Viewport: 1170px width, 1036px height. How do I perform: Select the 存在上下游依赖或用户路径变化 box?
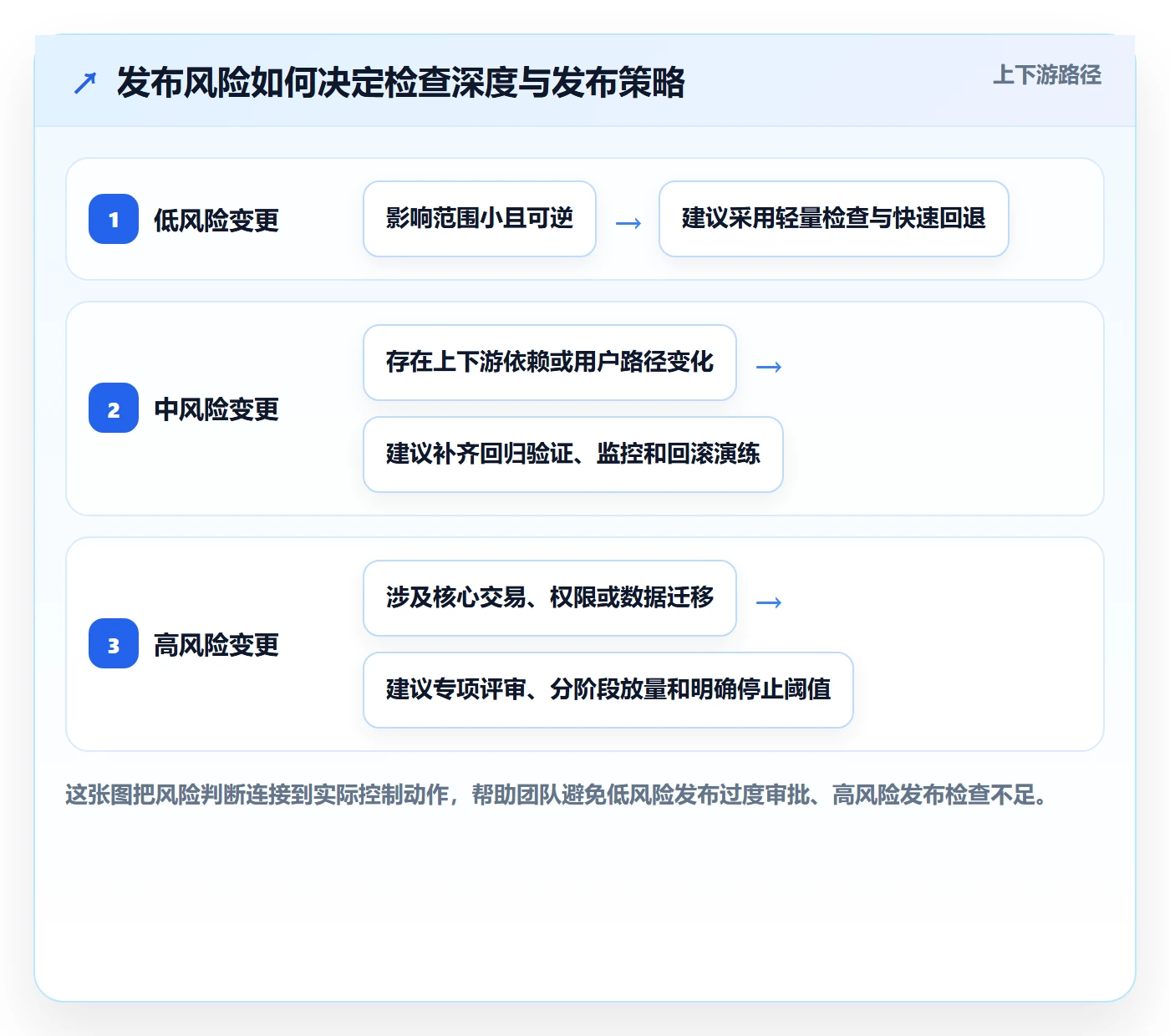point(550,363)
